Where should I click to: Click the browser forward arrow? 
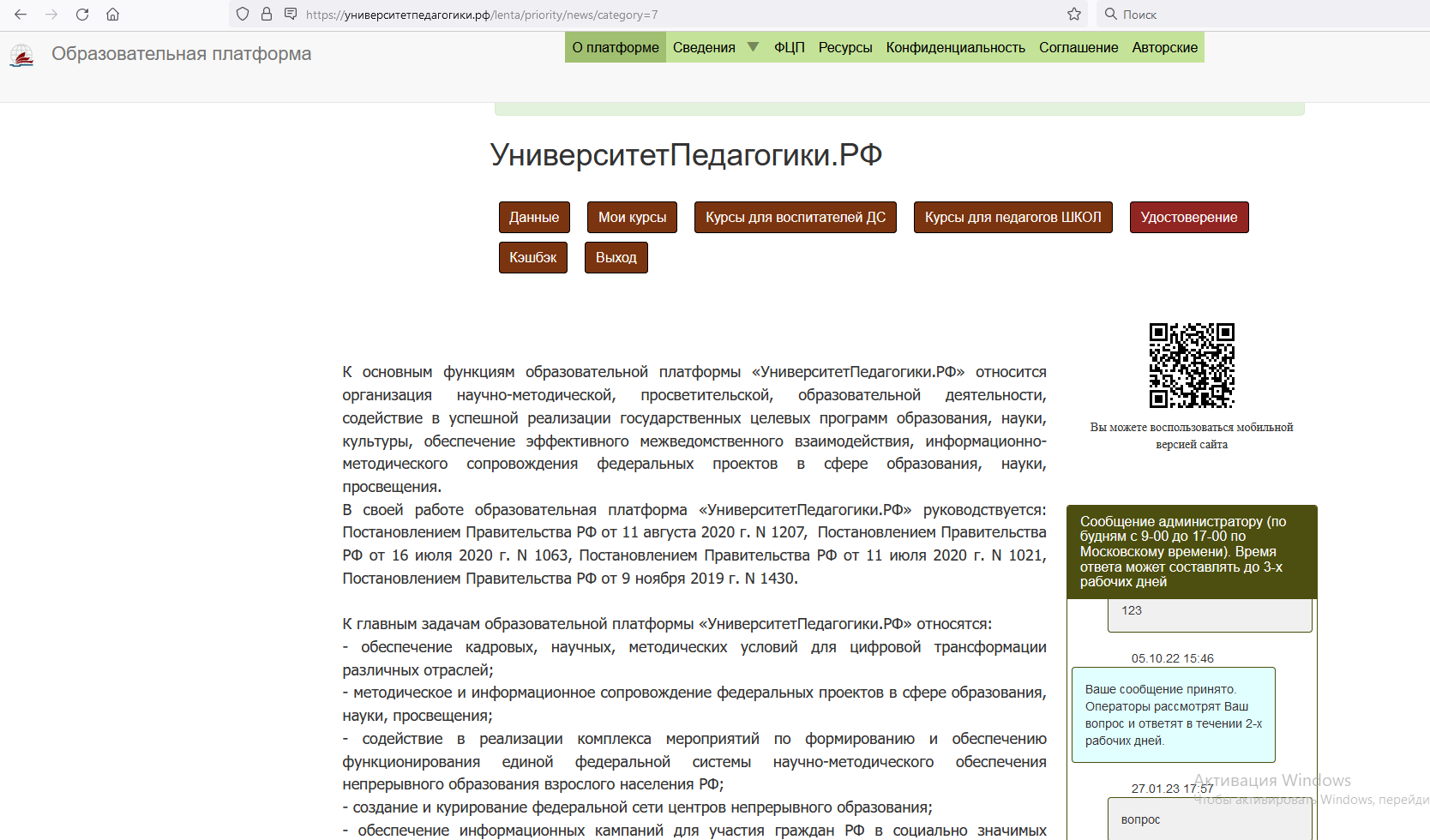click(x=51, y=15)
